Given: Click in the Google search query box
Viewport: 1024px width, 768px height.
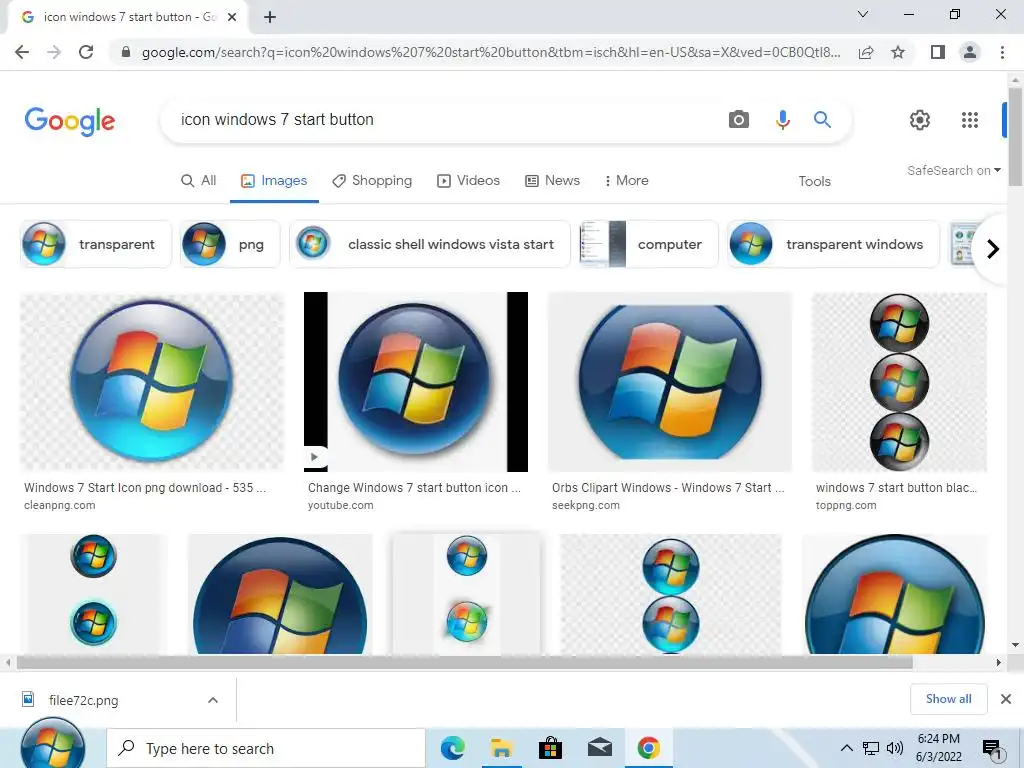Looking at the screenshot, I should [x=444, y=120].
